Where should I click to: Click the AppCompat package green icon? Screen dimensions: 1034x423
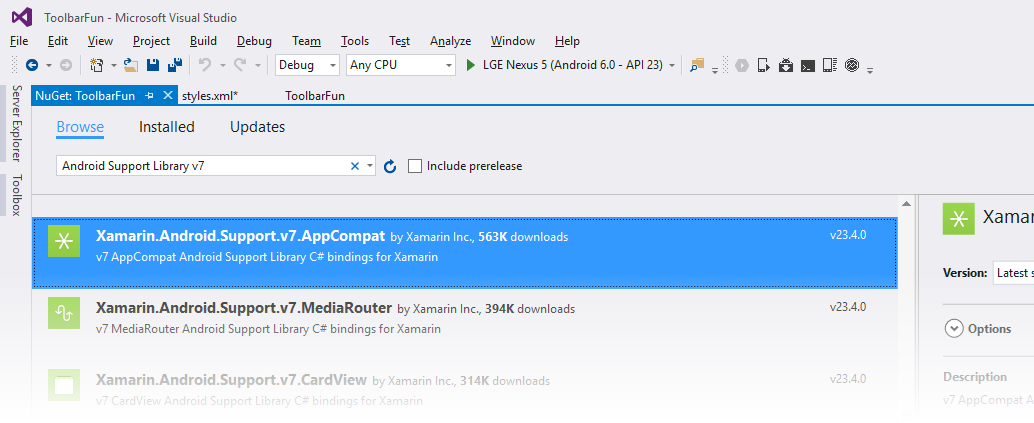tap(64, 241)
